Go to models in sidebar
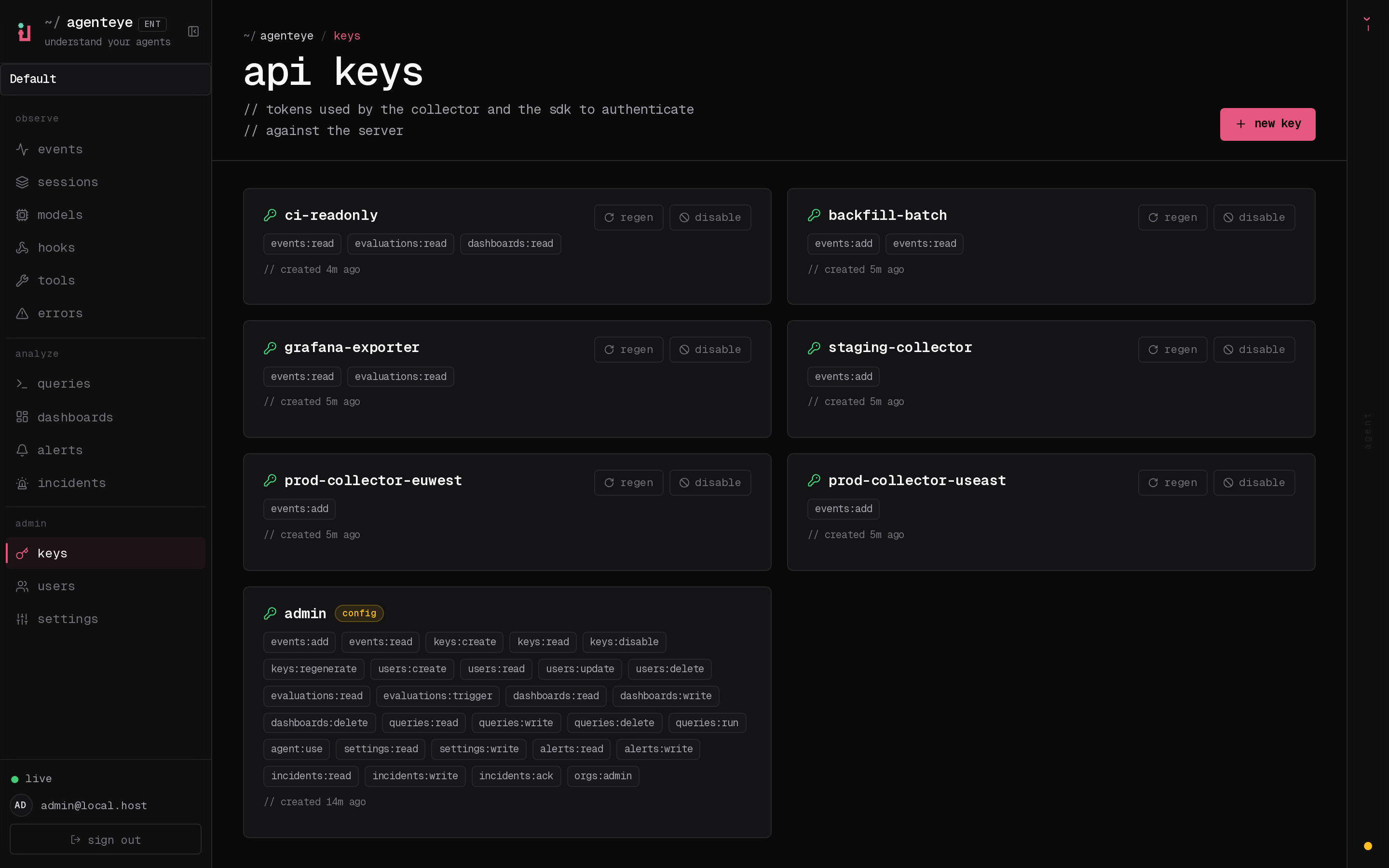The image size is (1389, 868). (106, 215)
